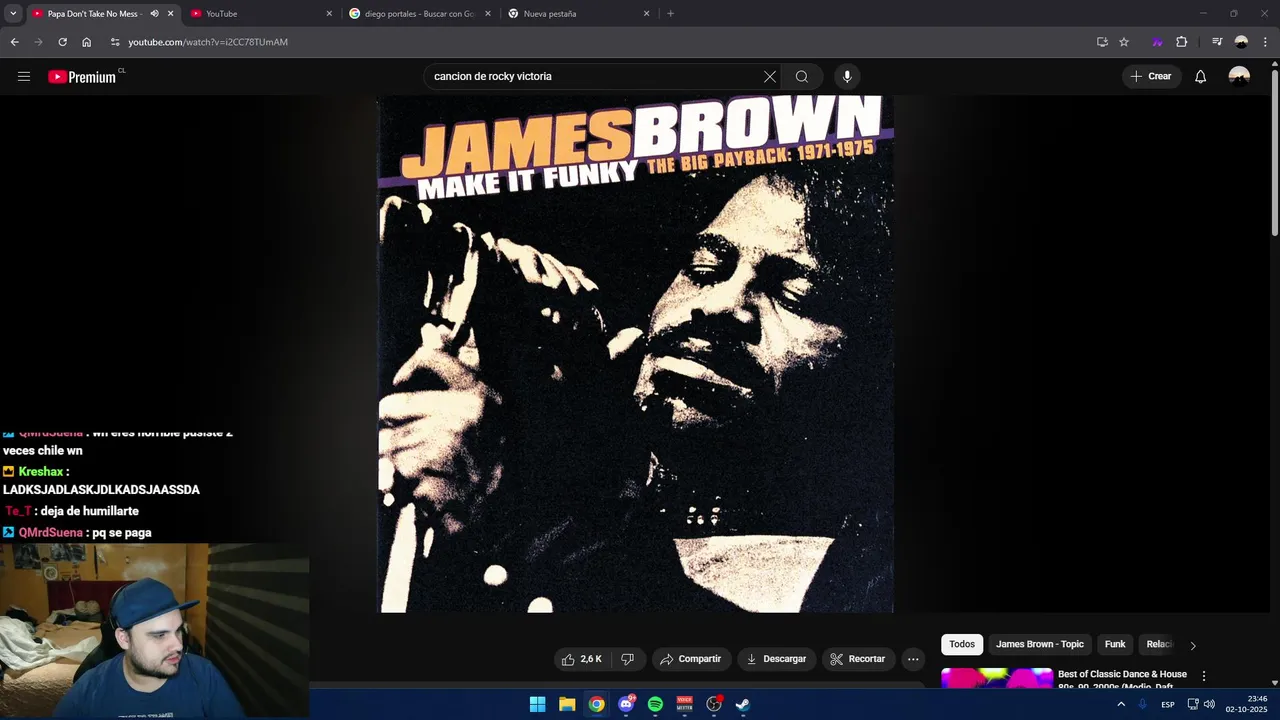This screenshot has width=1280, height=720.
Task: Click the Crear button
Action: coord(1151,76)
